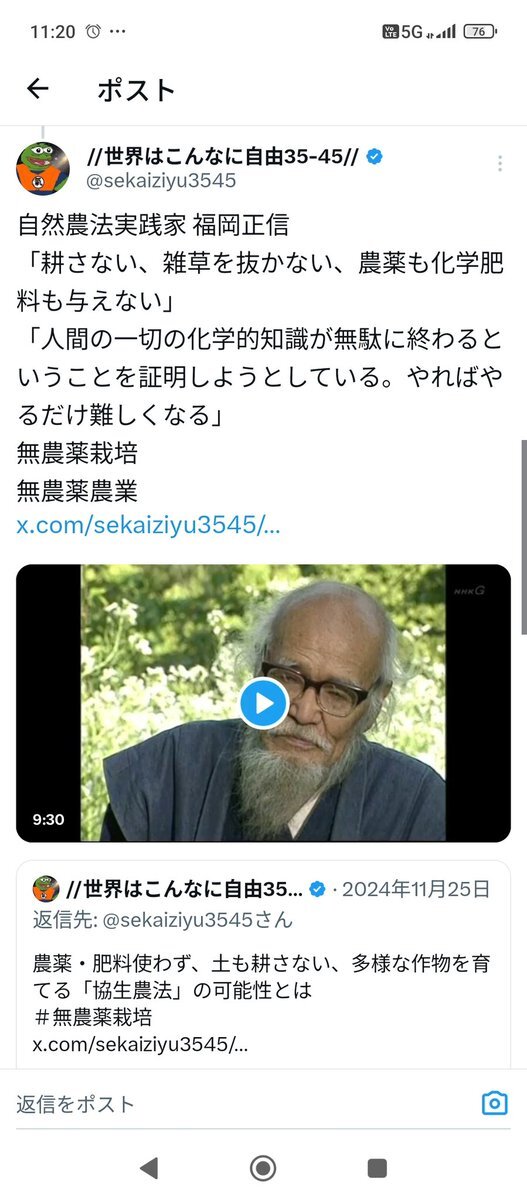
Task: Tap the Android home circle button
Action: pyautogui.click(x=263, y=1167)
